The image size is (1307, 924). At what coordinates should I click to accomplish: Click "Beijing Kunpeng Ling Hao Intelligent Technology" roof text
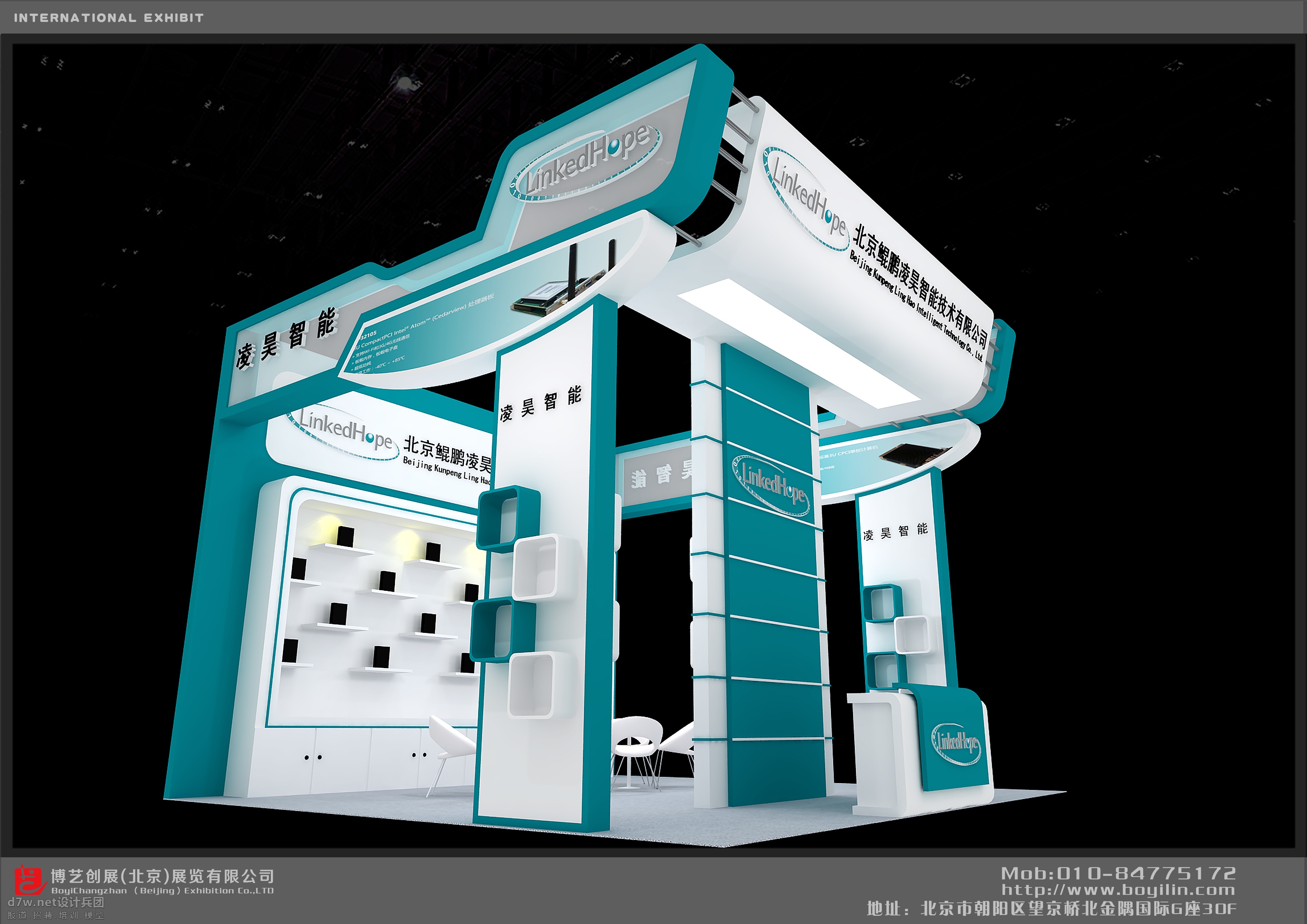[x=916, y=306]
